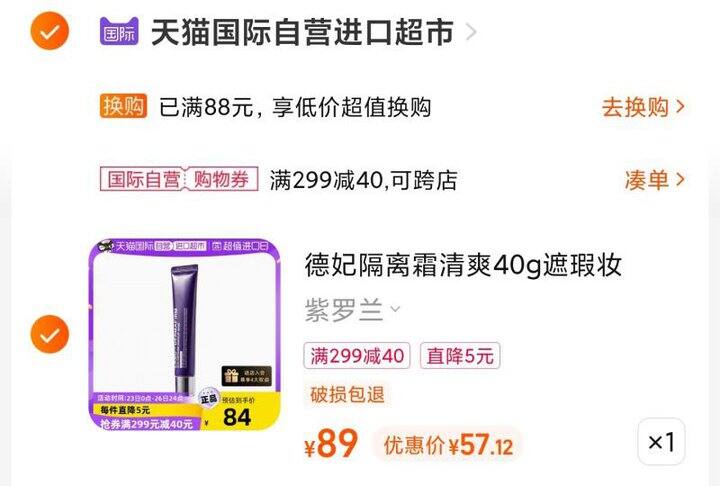The image size is (720, 486).
Task: Open product title 德妃隔离霜清爽40g遮瑕妆
Action: [x=463, y=265]
